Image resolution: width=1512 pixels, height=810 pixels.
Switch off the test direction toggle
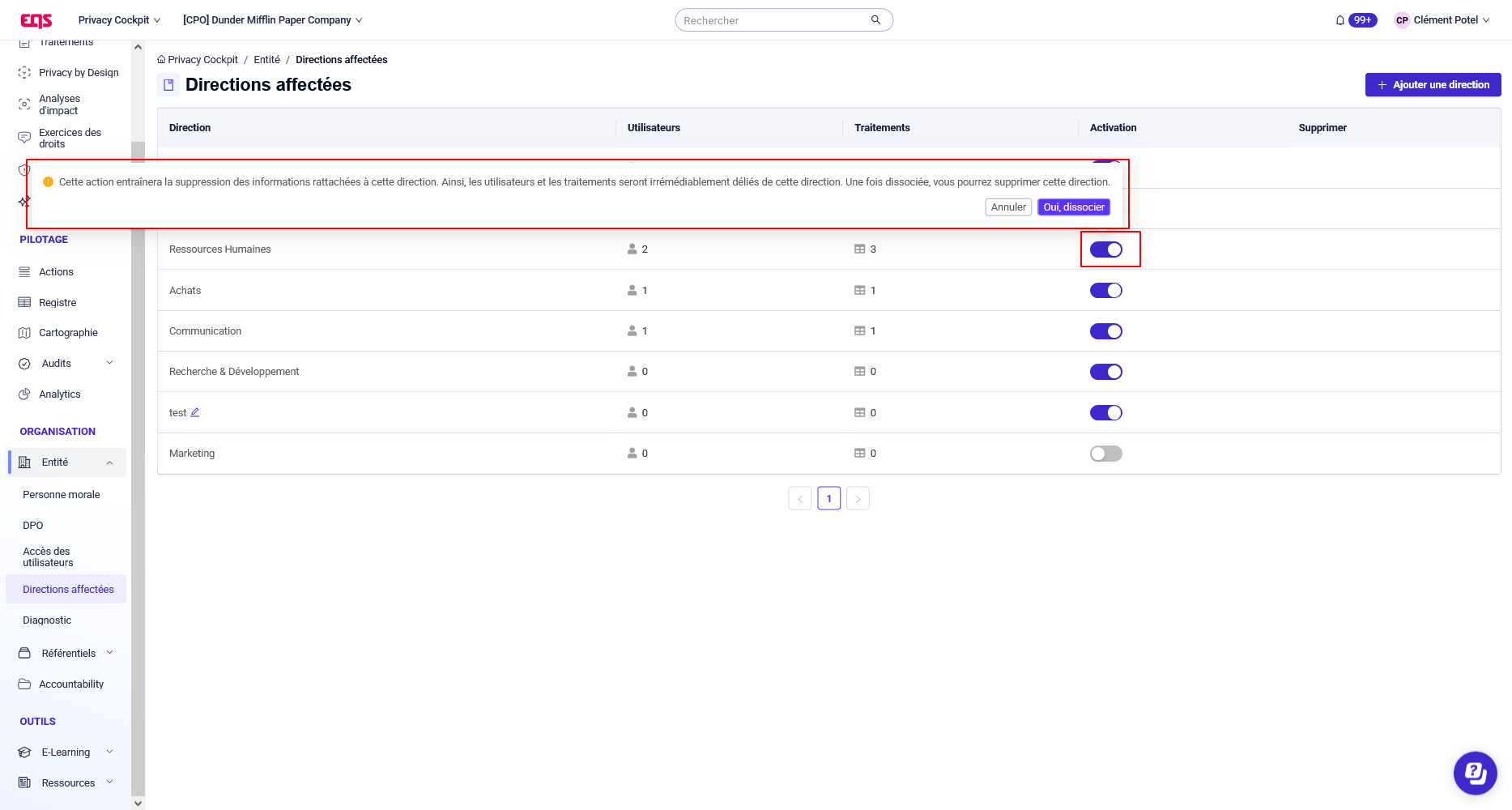(1106, 413)
